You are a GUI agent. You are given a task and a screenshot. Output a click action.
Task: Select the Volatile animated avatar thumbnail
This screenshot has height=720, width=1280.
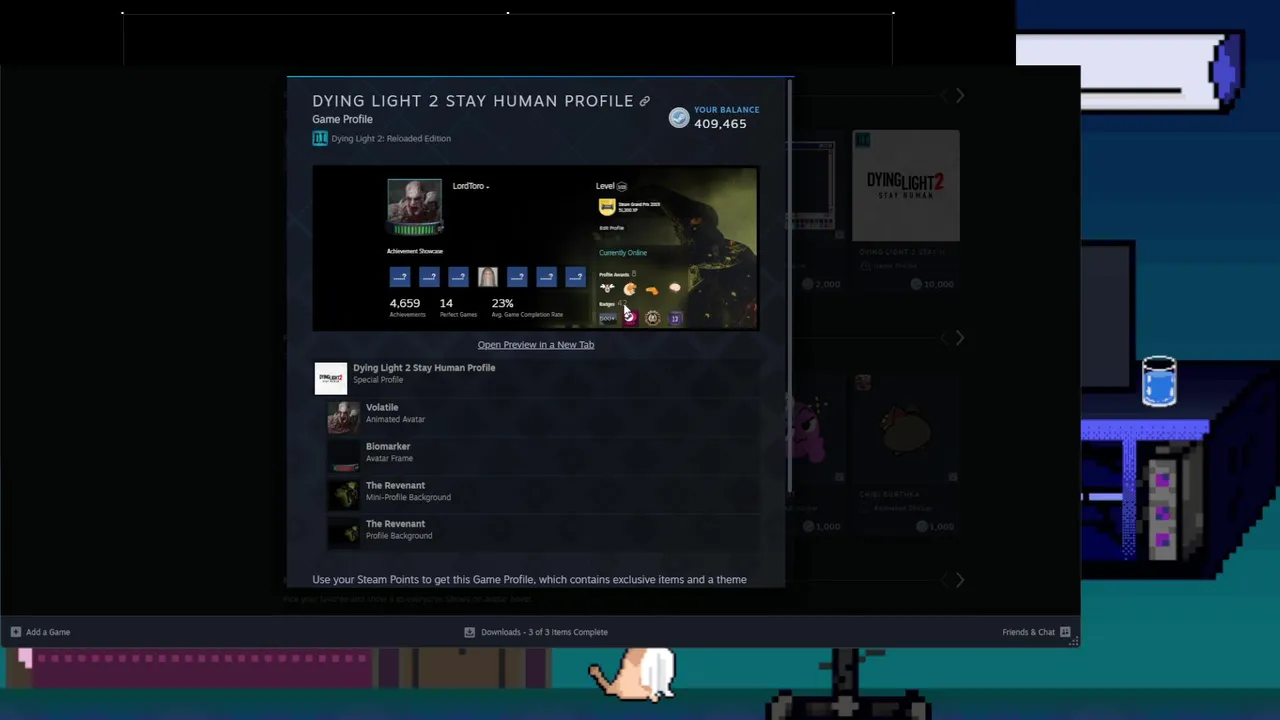click(343, 417)
